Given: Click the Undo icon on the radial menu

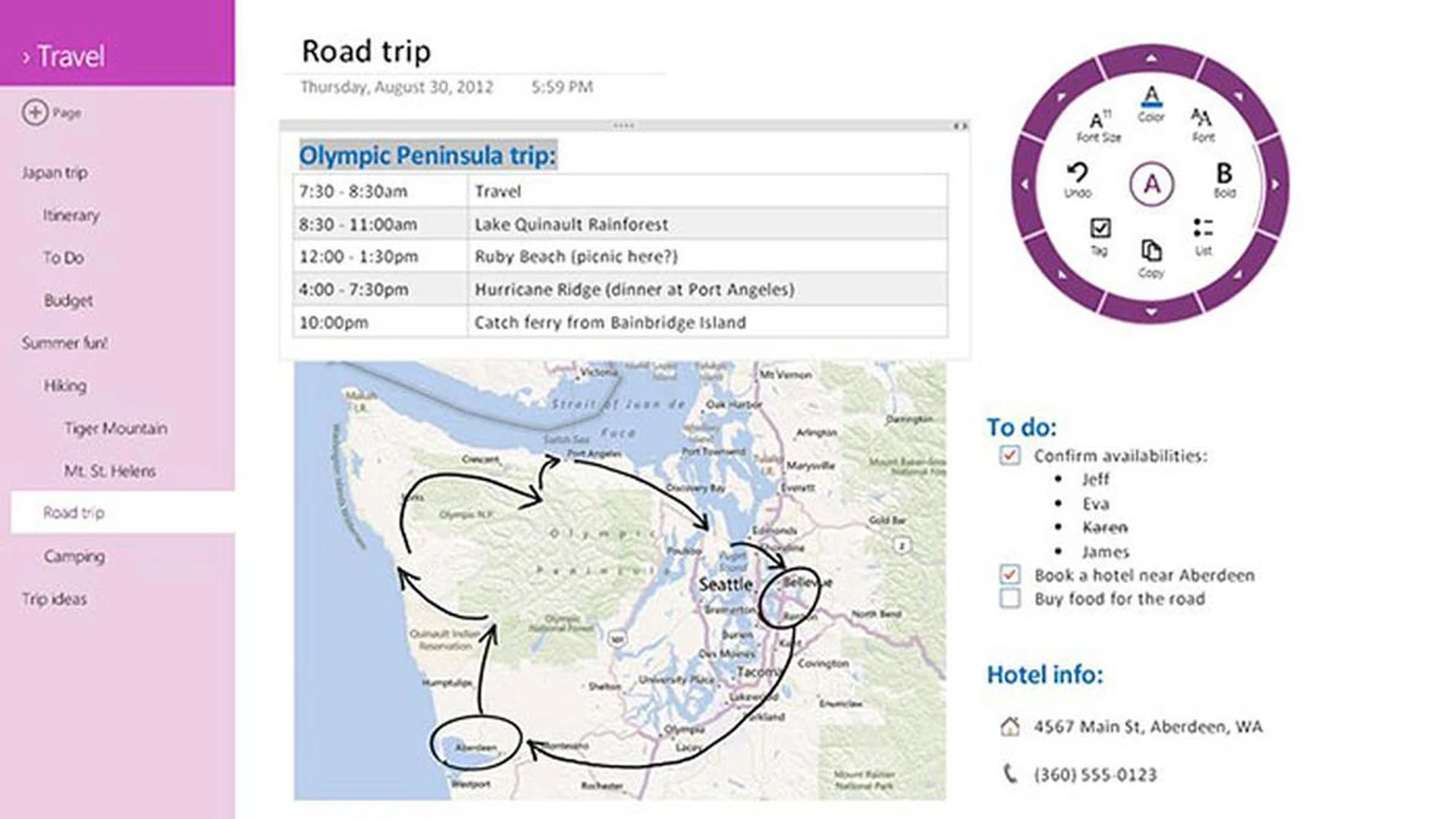Looking at the screenshot, I should (x=1077, y=180).
